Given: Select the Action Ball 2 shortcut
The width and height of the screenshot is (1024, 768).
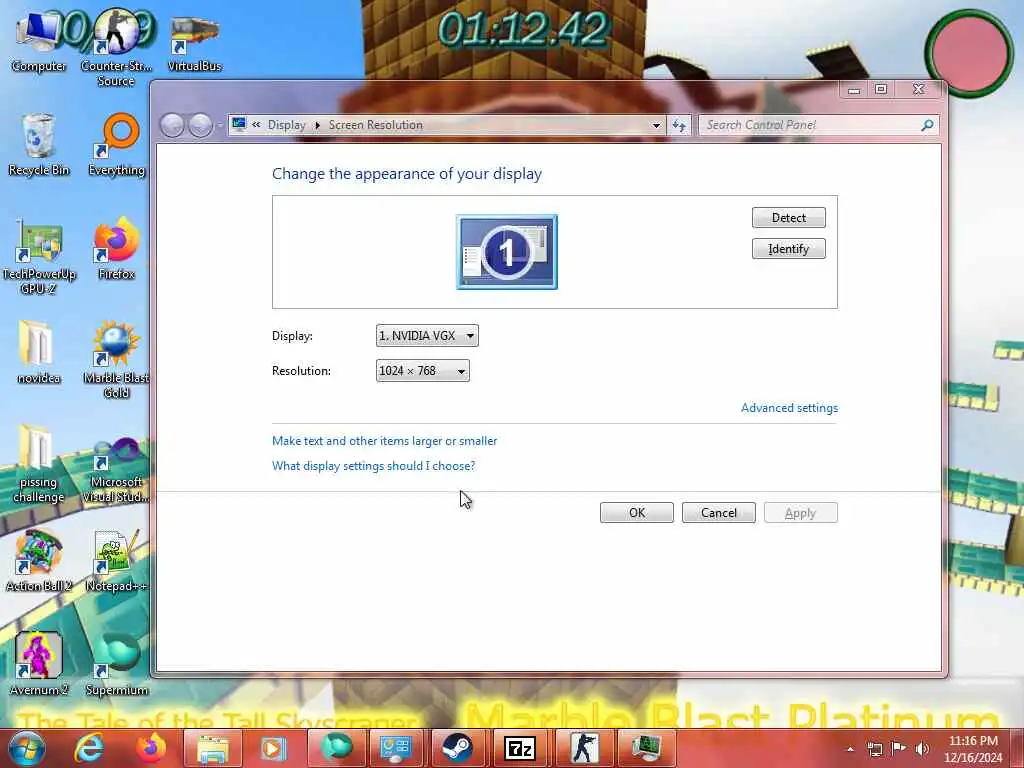Looking at the screenshot, I should coord(38,562).
